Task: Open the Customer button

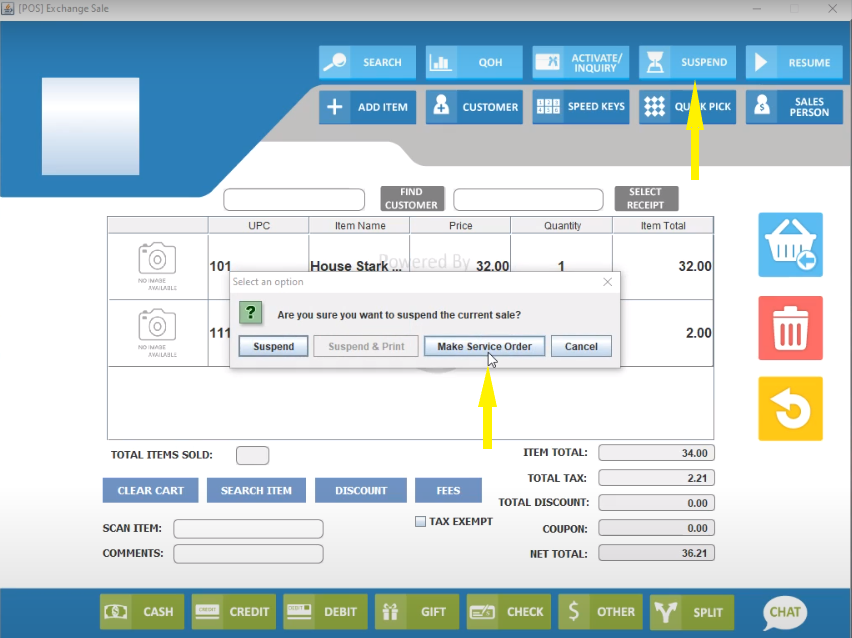Action: pyautogui.click(x=474, y=107)
